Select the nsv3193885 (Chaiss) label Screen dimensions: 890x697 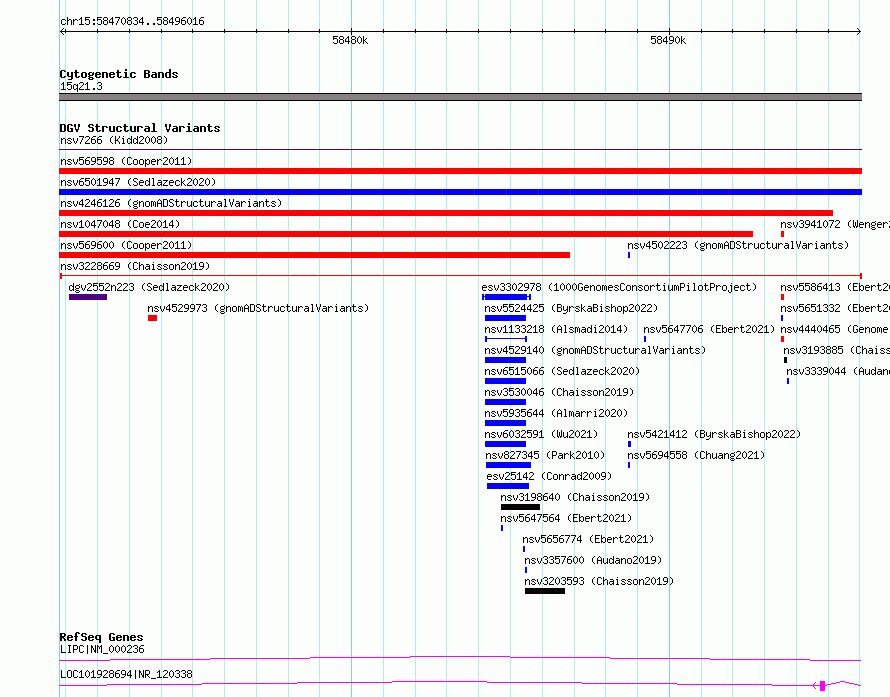click(x=837, y=350)
